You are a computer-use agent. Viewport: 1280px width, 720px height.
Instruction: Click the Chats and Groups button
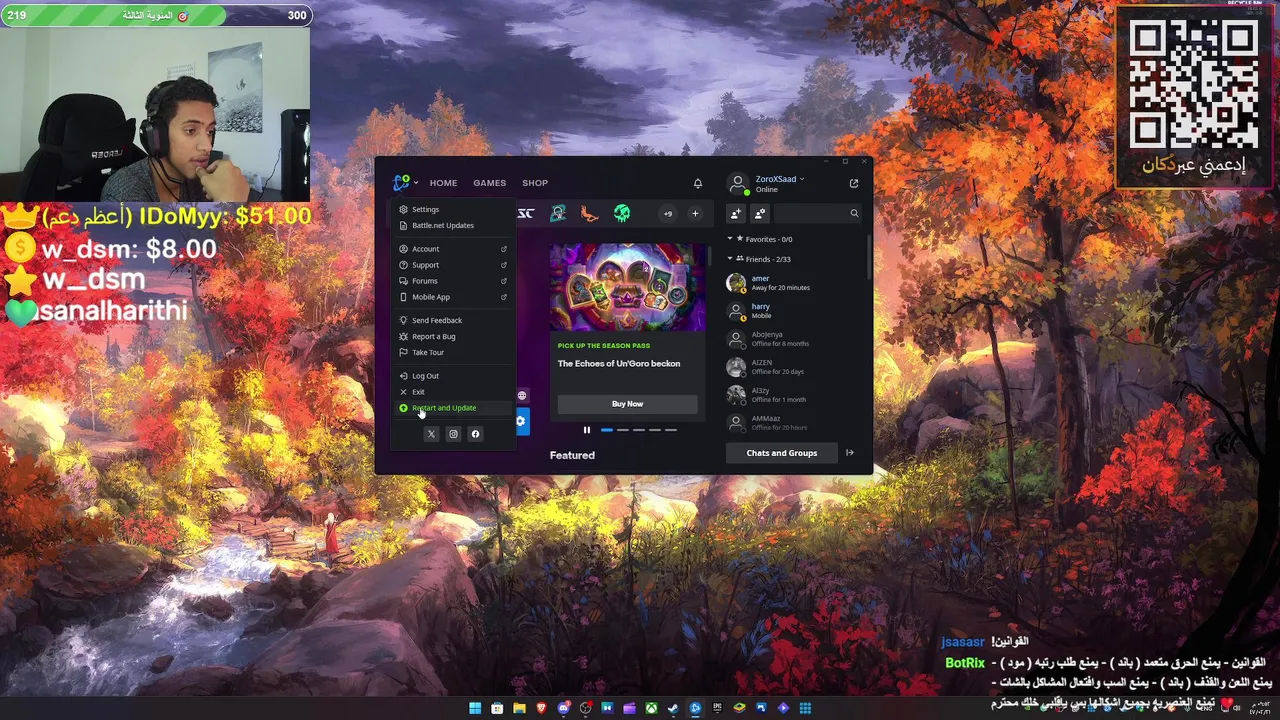(x=782, y=453)
